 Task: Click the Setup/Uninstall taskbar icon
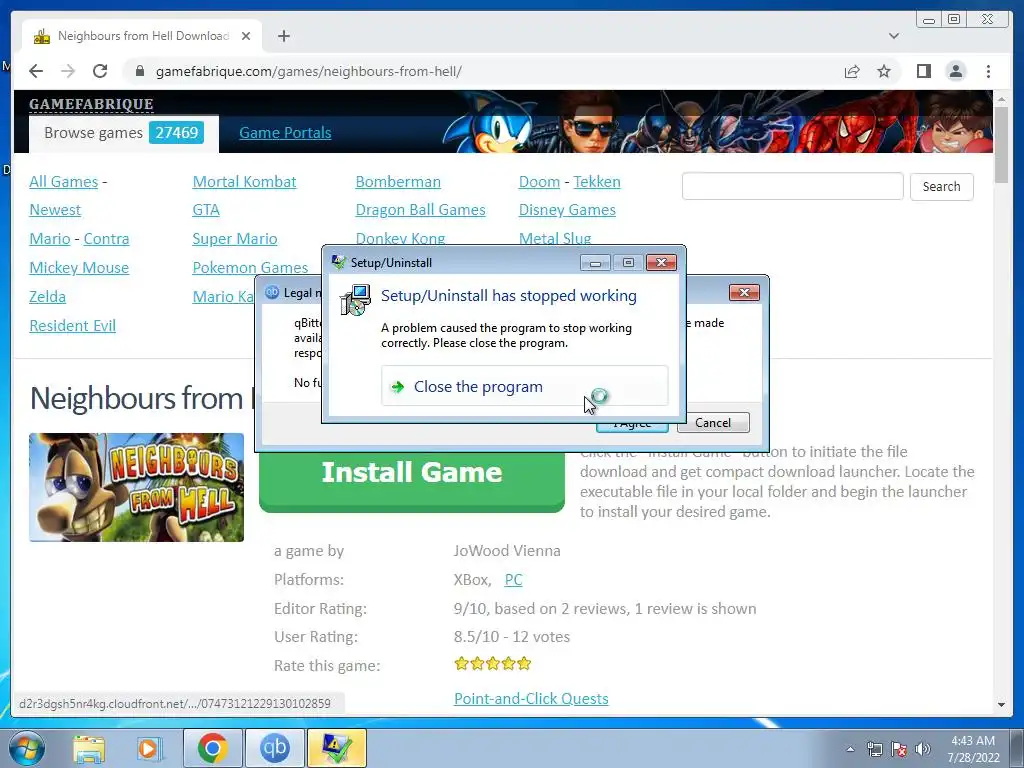tap(336, 748)
